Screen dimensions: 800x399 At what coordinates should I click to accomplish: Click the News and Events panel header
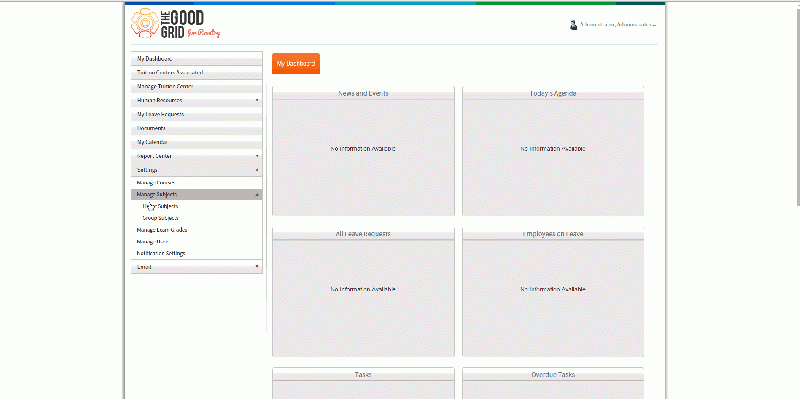click(x=363, y=93)
